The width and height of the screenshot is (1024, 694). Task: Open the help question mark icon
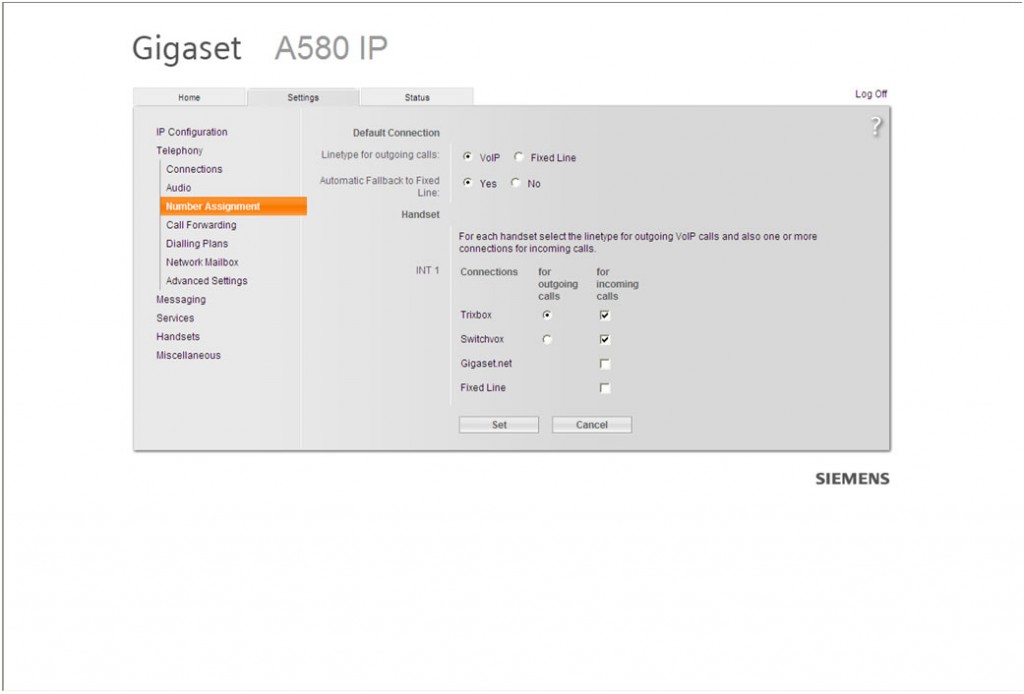point(876,126)
